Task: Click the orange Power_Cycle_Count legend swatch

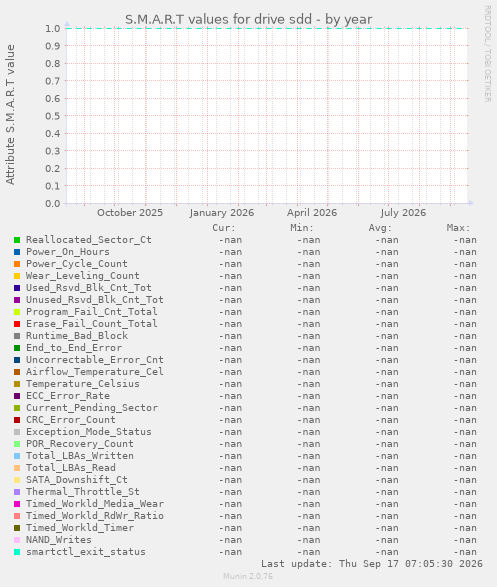Action: [x=17, y=264]
